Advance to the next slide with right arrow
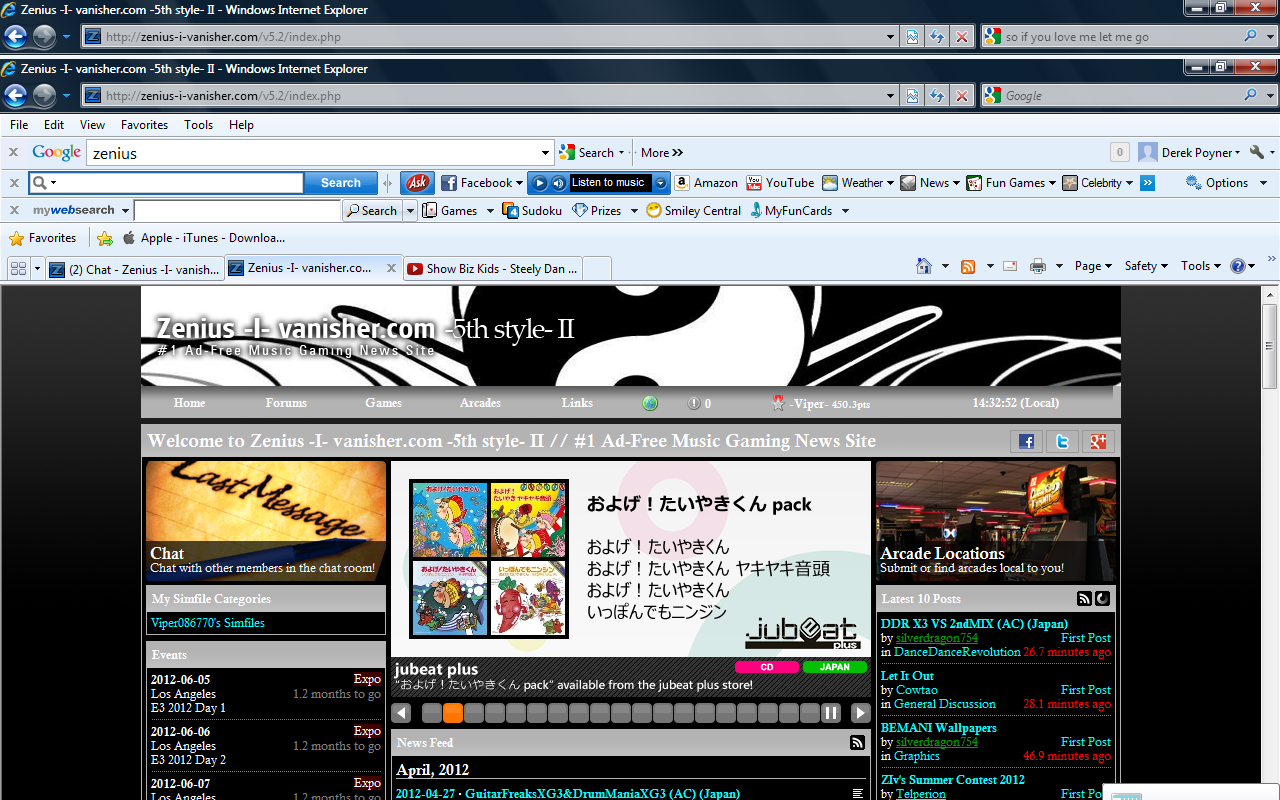1280x800 pixels. 860,713
